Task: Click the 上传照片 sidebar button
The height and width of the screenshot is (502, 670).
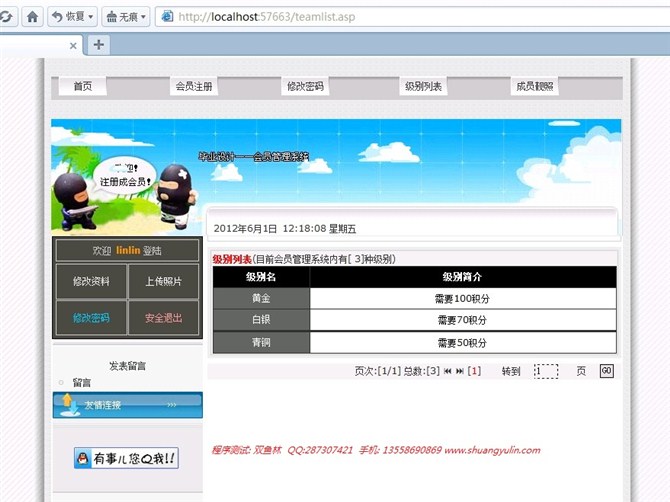Action: click(164, 281)
